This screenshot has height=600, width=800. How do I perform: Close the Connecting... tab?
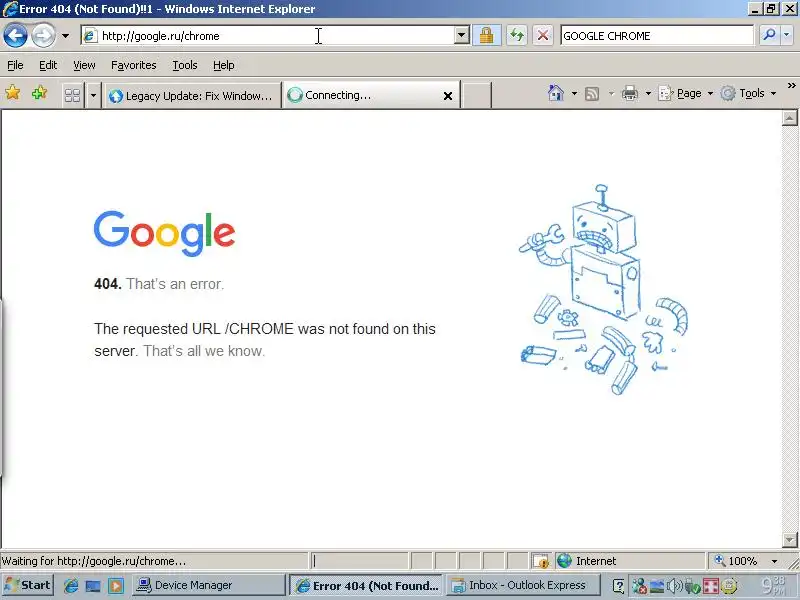(448, 96)
